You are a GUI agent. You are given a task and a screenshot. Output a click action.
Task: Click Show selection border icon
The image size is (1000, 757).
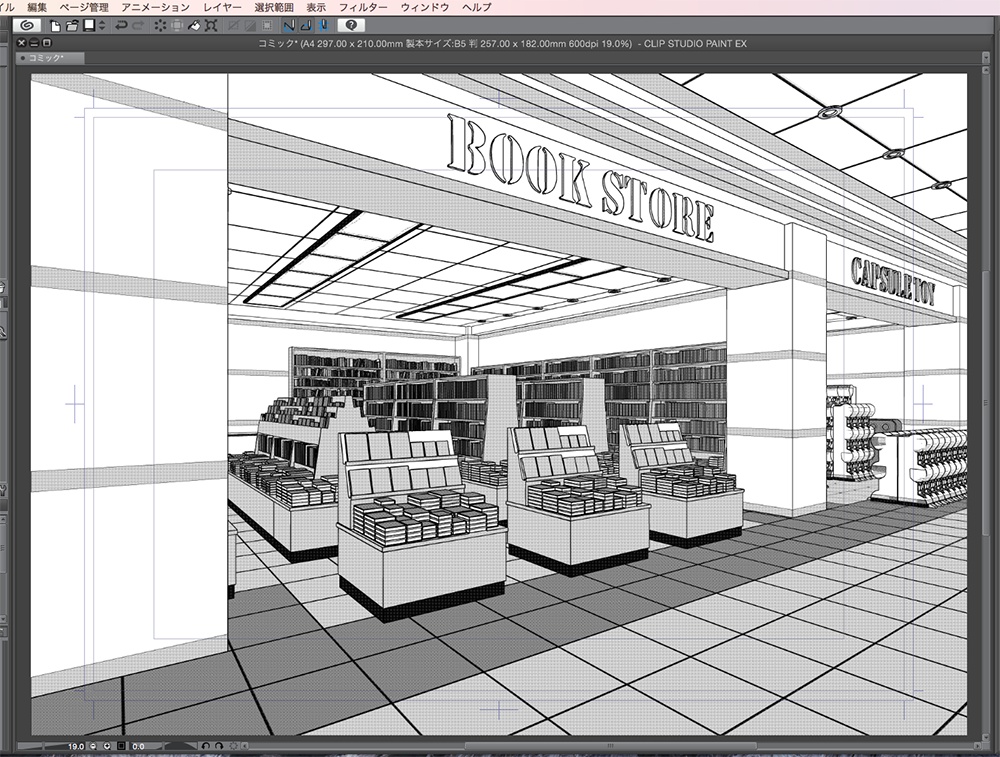tap(267, 26)
